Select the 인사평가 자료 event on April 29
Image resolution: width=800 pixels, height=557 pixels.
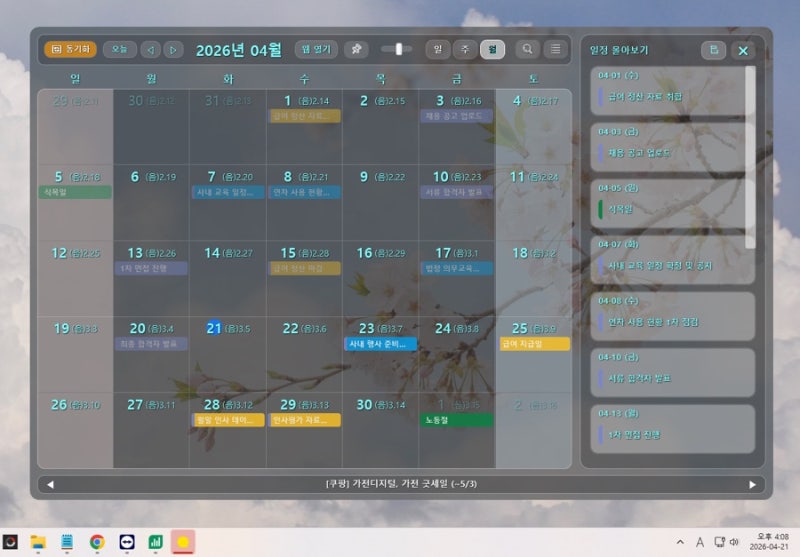(305, 420)
